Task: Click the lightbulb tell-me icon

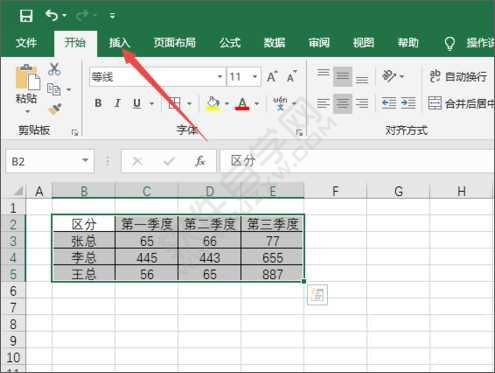Action: click(x=449, y=43)
